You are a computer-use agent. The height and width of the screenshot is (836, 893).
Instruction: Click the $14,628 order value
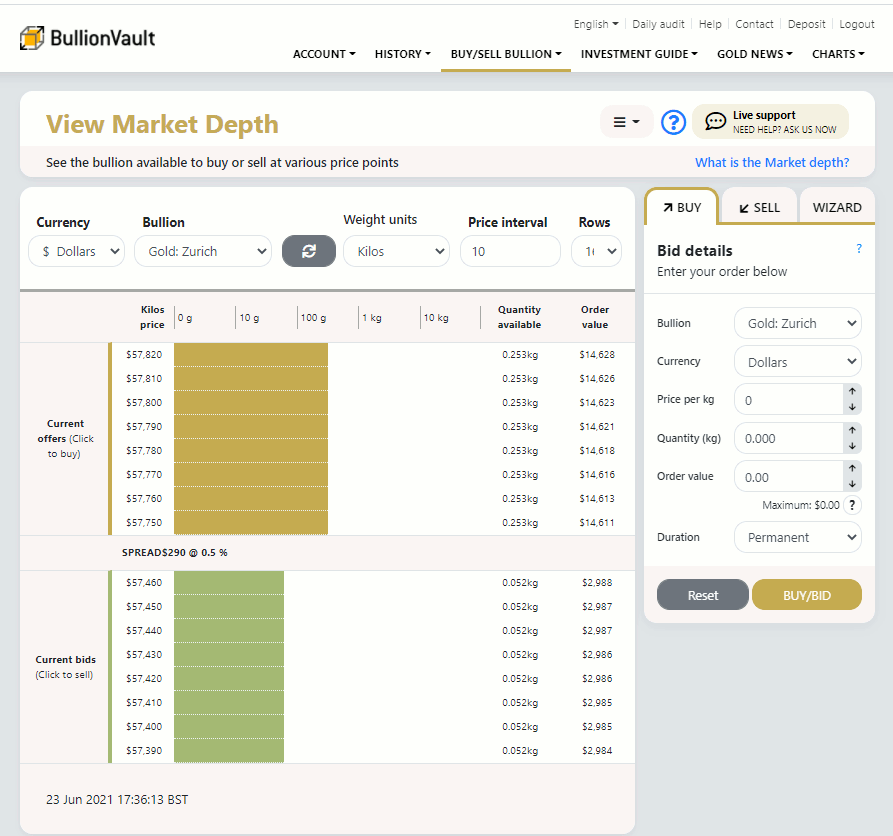point(597,355)
